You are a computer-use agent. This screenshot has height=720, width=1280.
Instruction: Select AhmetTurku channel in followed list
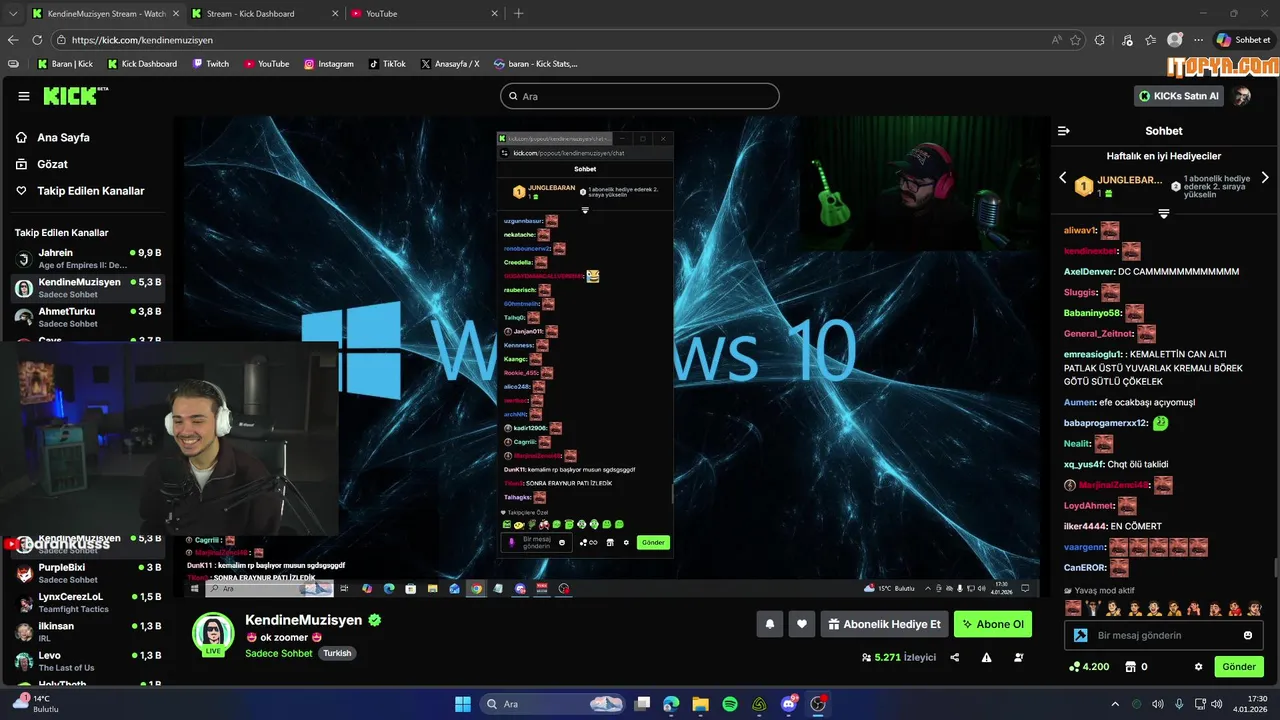pyautogui.click(x=87, y=317)
